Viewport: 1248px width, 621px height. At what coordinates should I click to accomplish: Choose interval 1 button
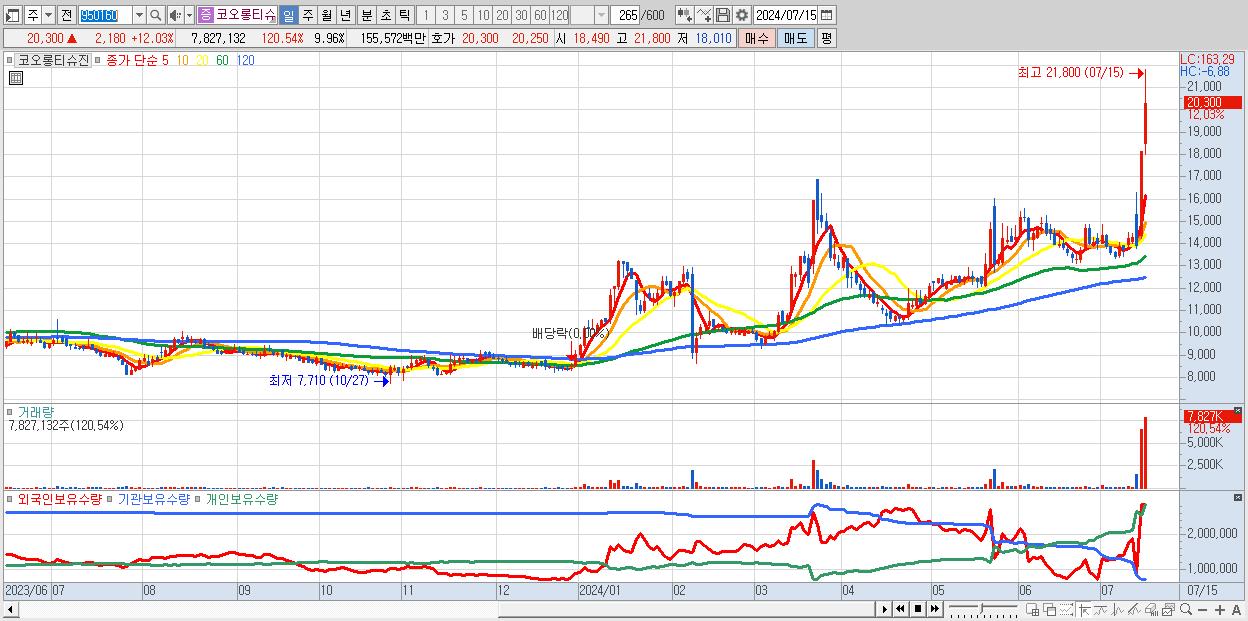point(426,15)
